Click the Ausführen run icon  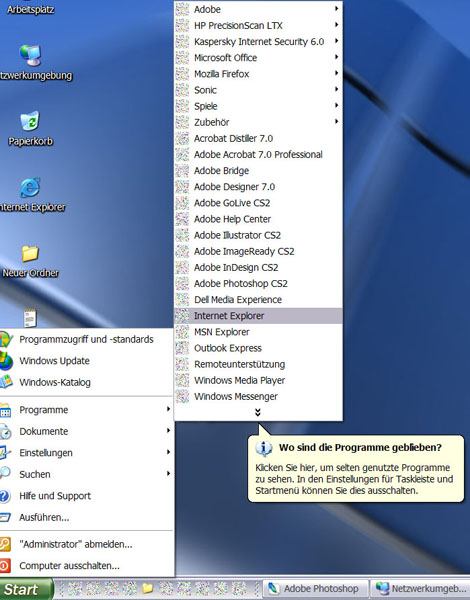(x=5, y=517)
